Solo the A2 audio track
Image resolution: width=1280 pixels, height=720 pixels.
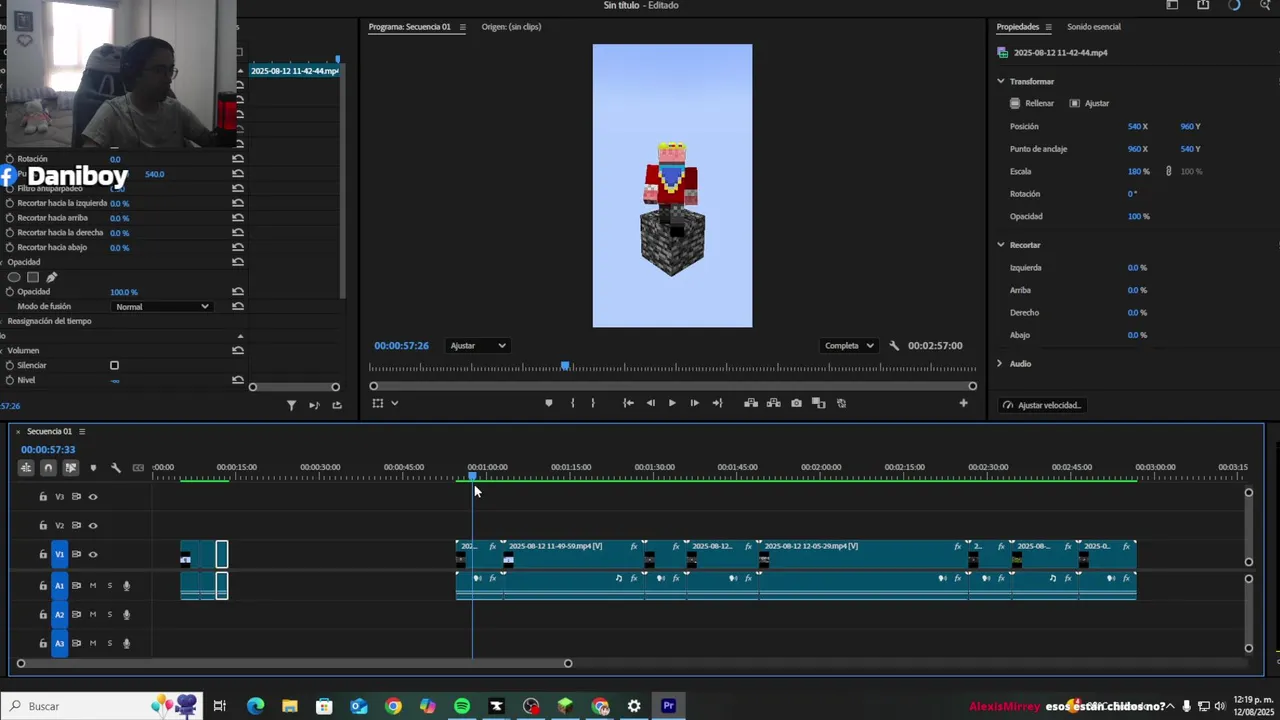point(109,615)
